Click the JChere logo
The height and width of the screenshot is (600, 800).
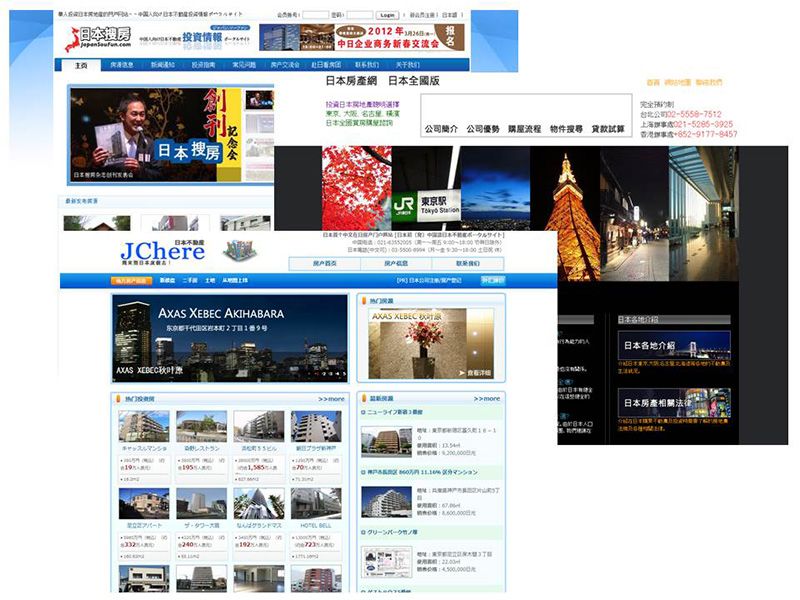click(x=162, y=251)
